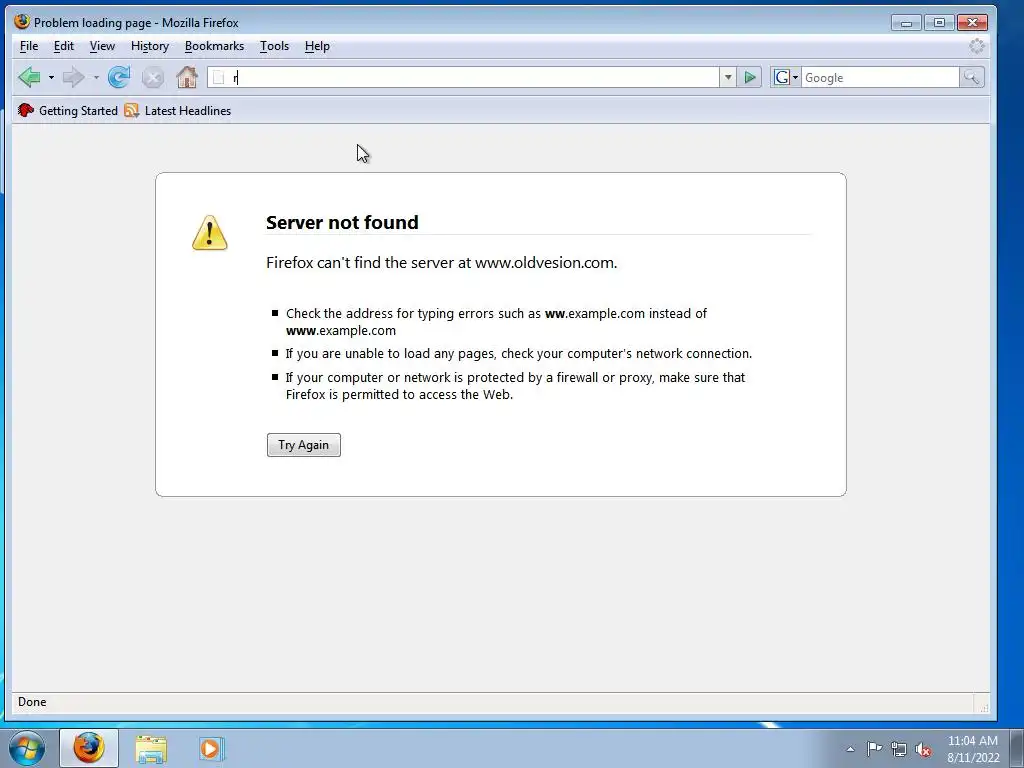Image resolution: width=1024 pixels, height=768 pixels.
Task: Maximize the Firefox window
Action: coord(939,22)
